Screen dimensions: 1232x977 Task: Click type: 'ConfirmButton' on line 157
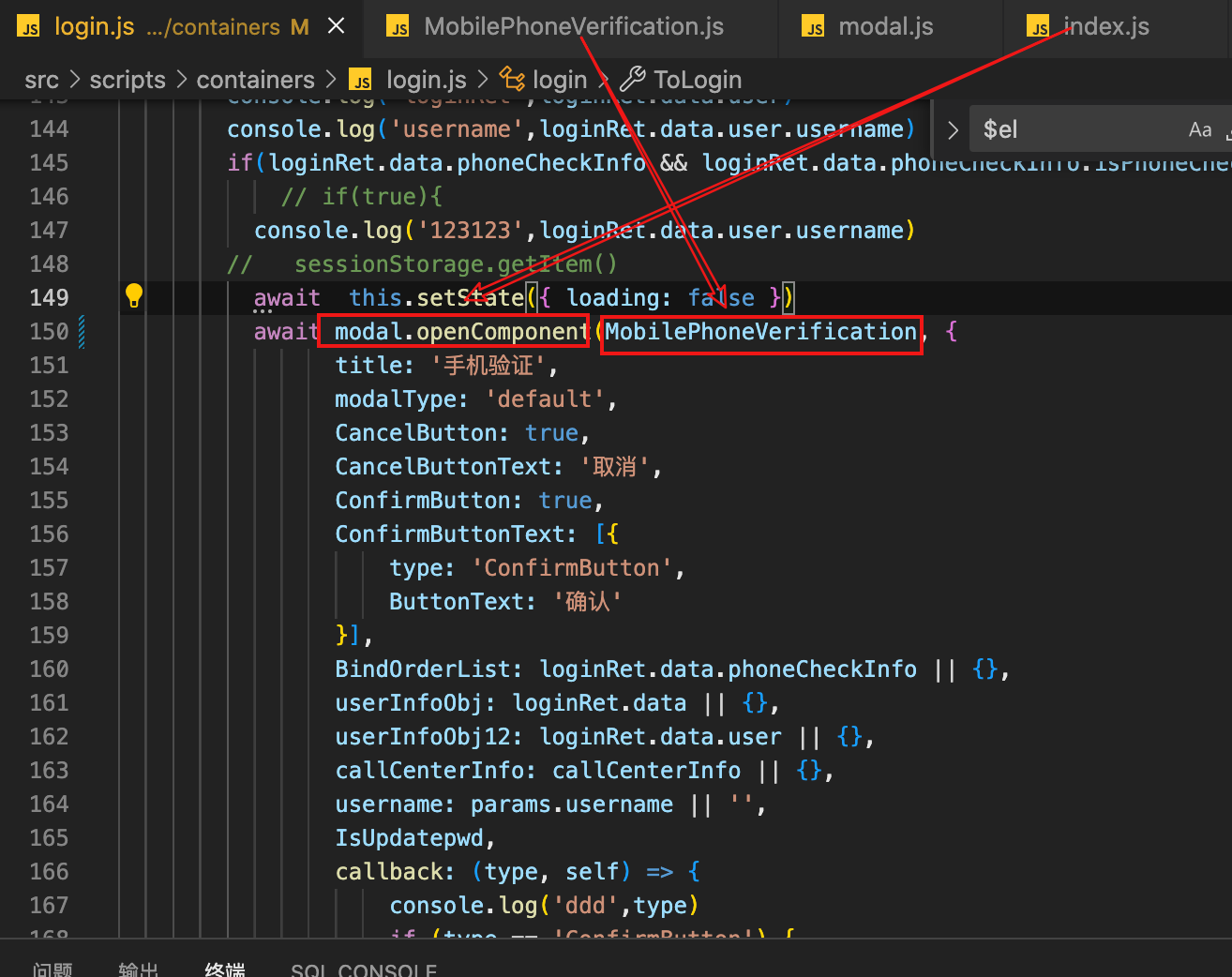(x=537, y=568)
